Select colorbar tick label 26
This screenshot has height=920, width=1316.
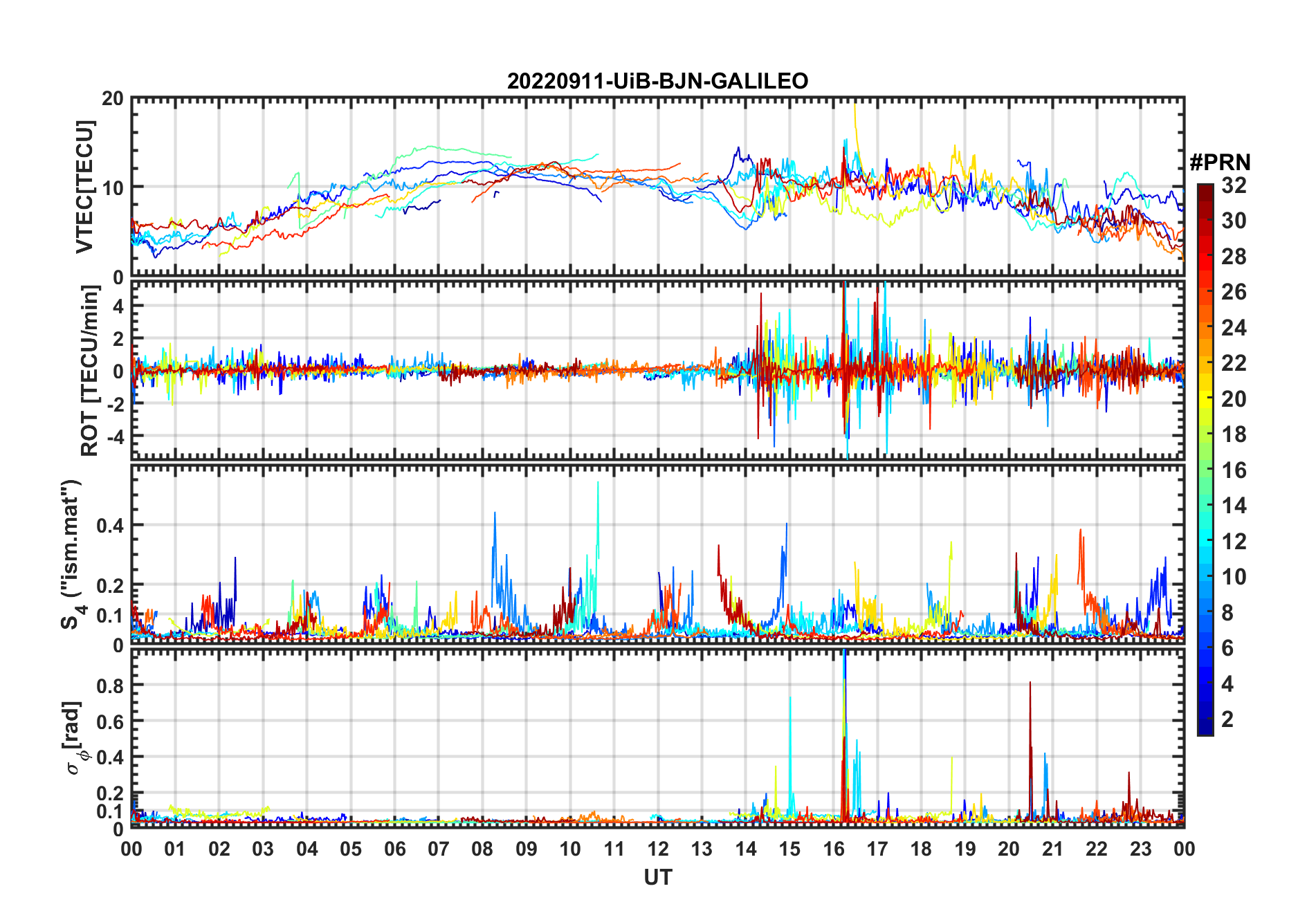pos(1234,292)
